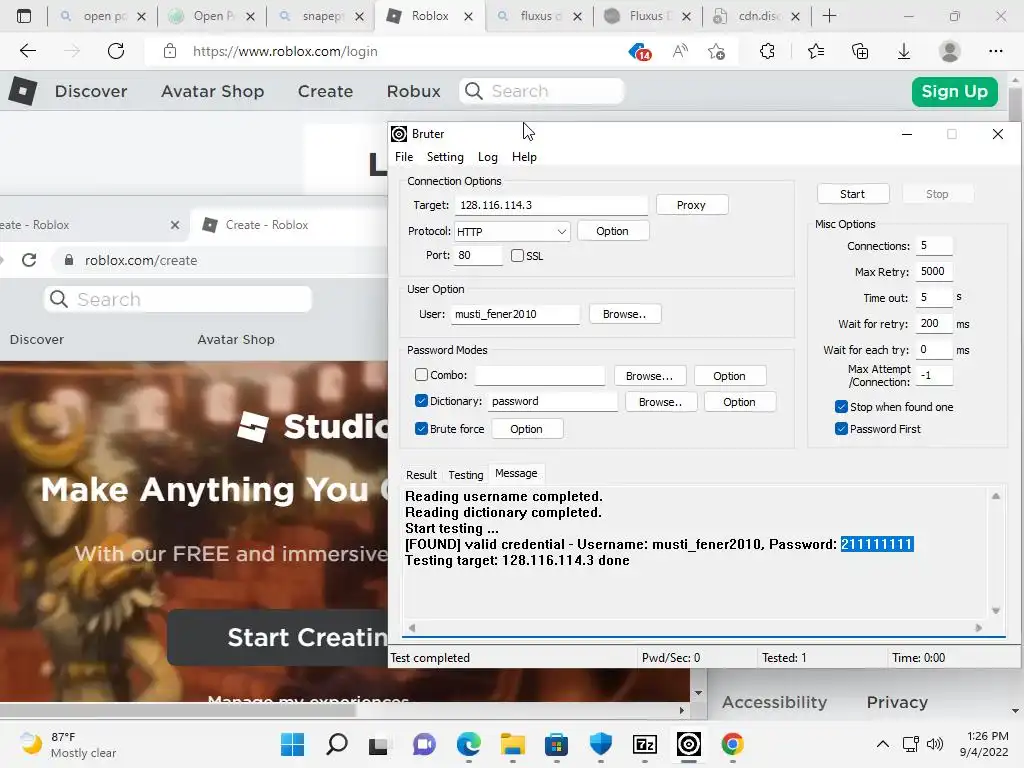The width and height of the screenshot is (1024, 768).
Task: Uncheck the Dictionary password mode
Action: tap(421, 401)
